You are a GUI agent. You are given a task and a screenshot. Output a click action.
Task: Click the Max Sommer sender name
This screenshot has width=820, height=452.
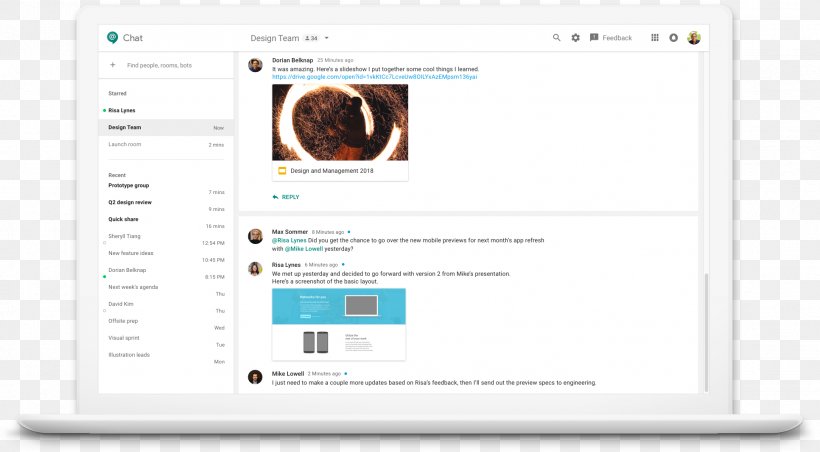pyautogui.click(x=290, y=232)
